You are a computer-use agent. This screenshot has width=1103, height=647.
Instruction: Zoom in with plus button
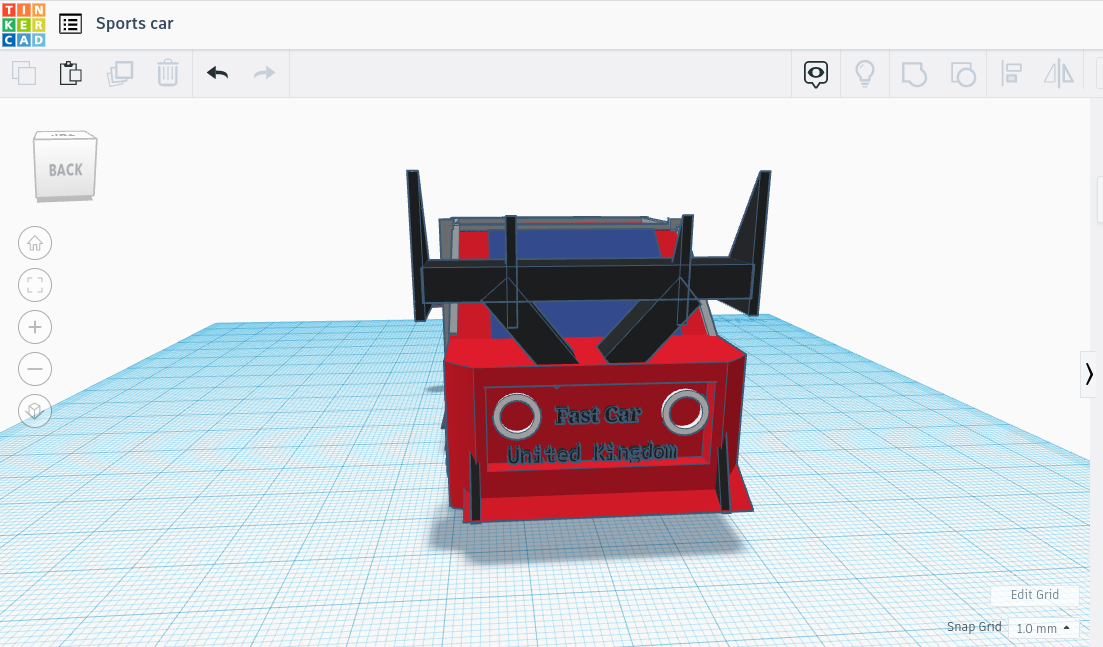34,327
